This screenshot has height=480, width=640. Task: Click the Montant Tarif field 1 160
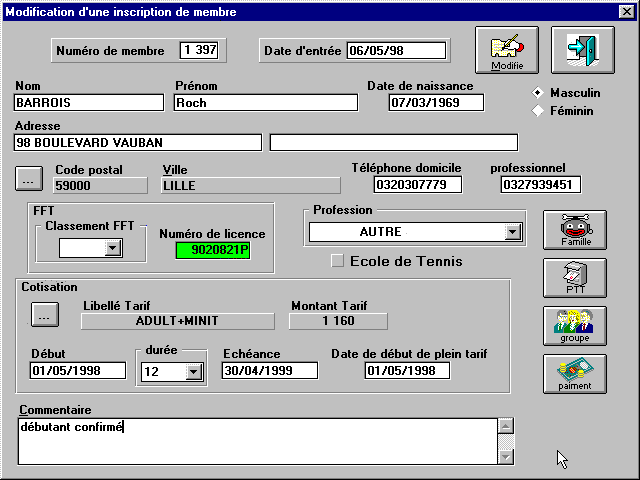click(338, 321)
